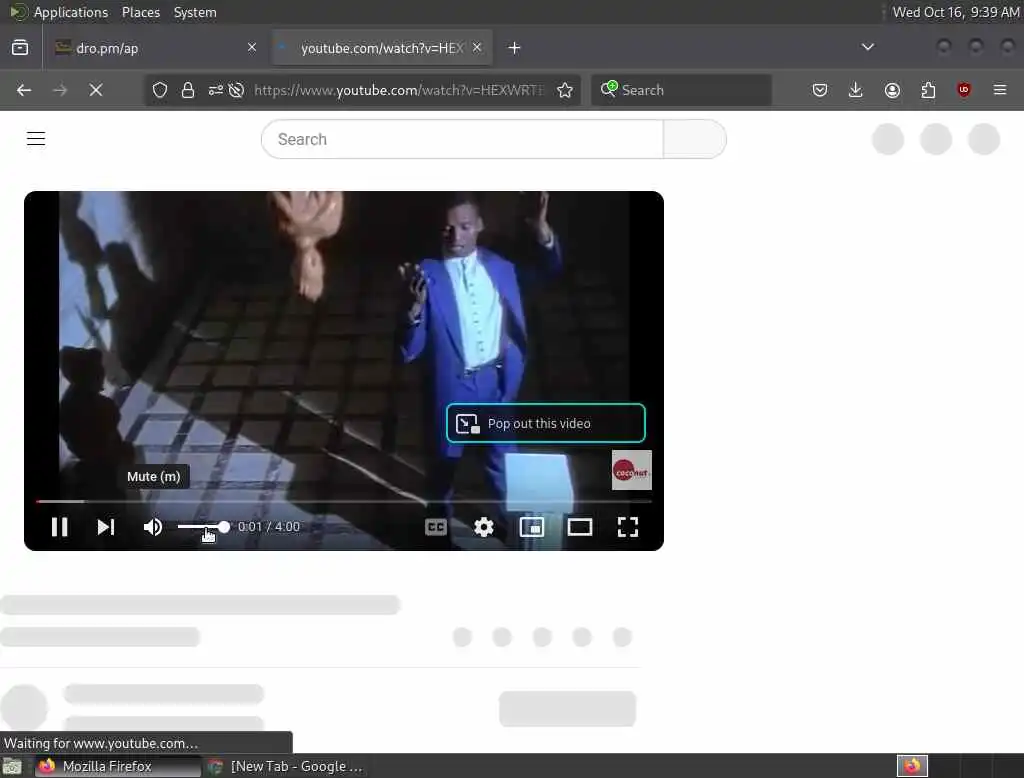Image resolution: width=1024 pixels, height=778 pixels.
Task: Switch to New Tab - Google taskbar window
Action: (287, 766)
